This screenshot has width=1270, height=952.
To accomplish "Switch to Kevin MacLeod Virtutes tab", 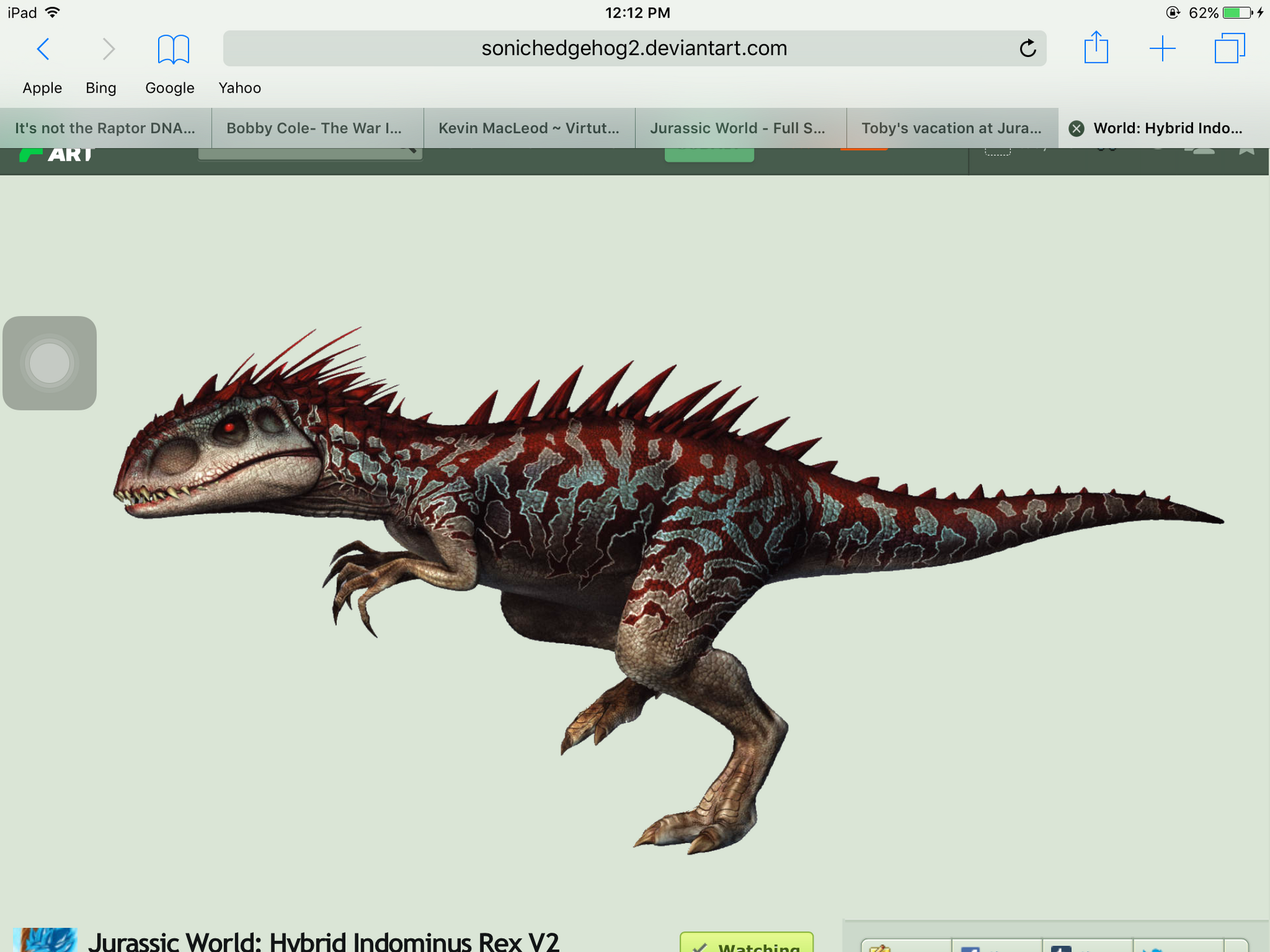I will 528,128.
